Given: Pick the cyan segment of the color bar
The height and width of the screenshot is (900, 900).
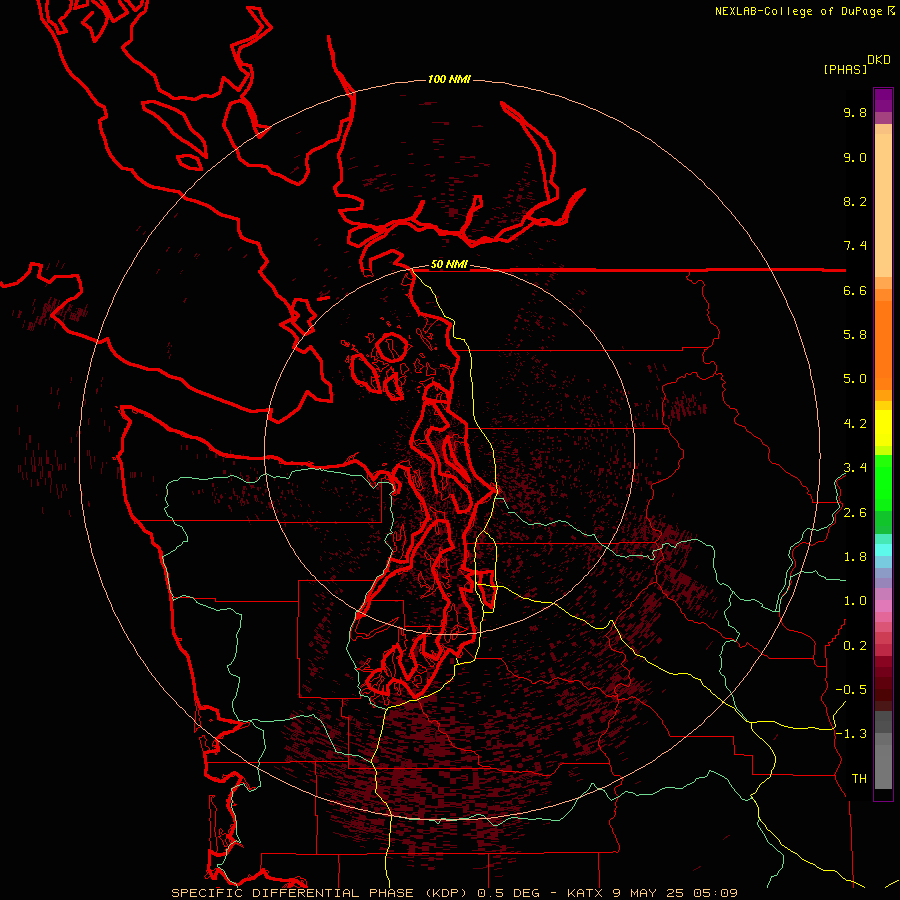Looking at the screenshot, I should point(883,550).
